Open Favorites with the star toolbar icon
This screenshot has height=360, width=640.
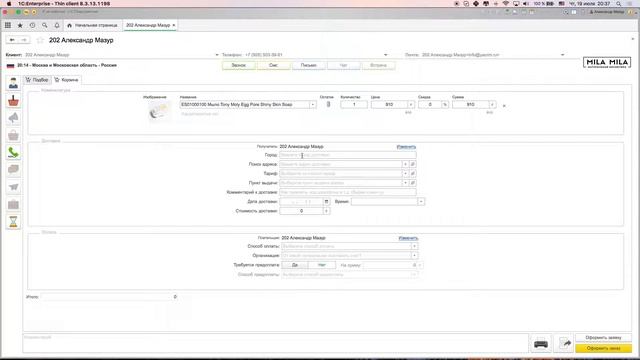[x=20, y=25]
